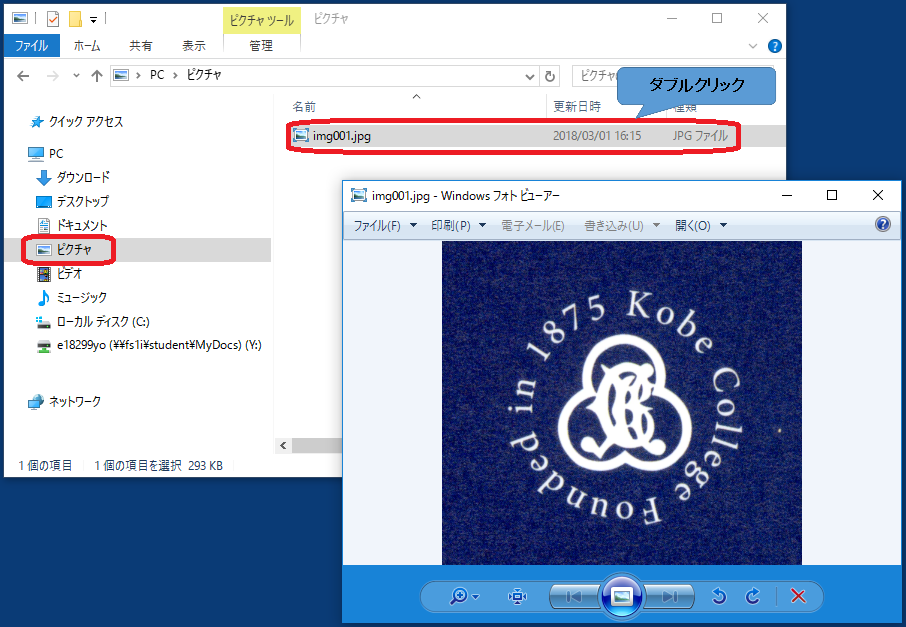Screen dimensions: 906x627
Task: Click ピクチャ in address bar breadcrumb
Action: pos(204,75)
